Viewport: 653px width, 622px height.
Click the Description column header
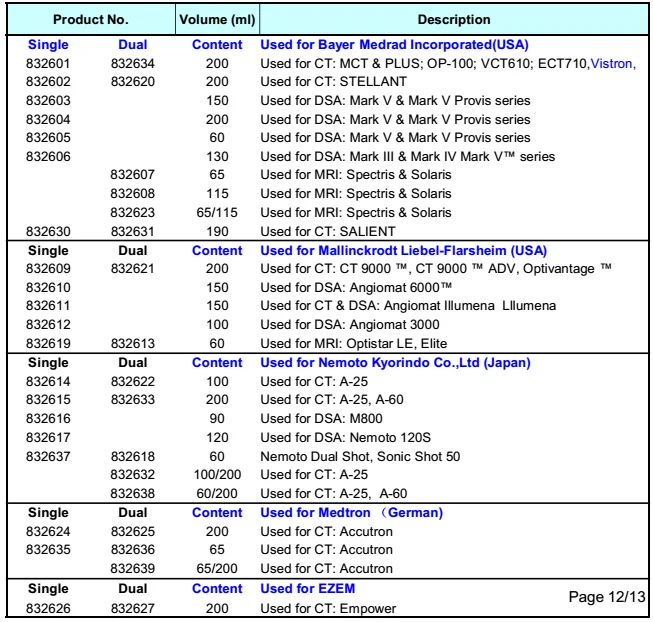(x=454, y=20)
